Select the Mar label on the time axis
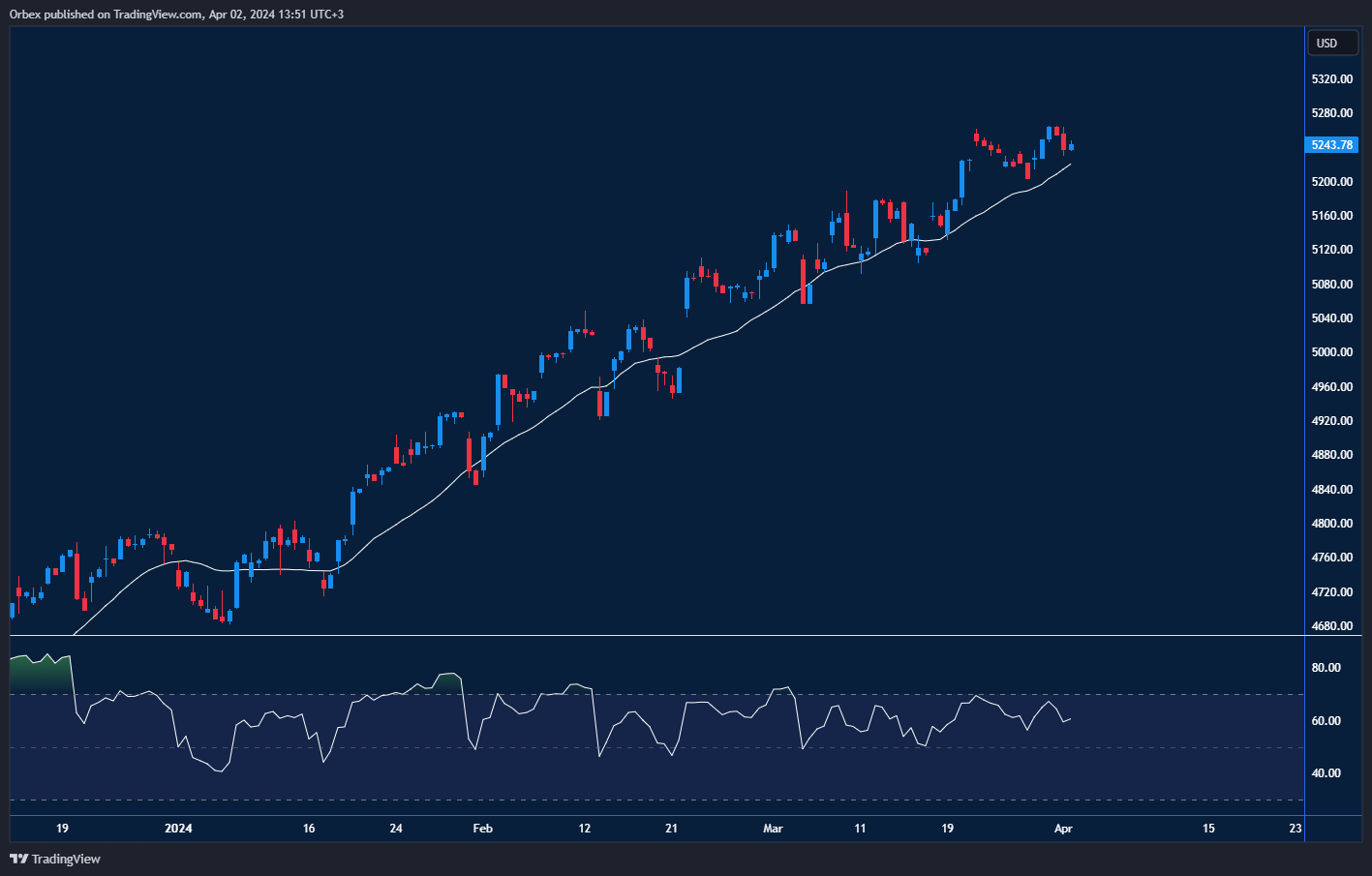This screenshot has width=1372, height=876. [x=772, y=829]
